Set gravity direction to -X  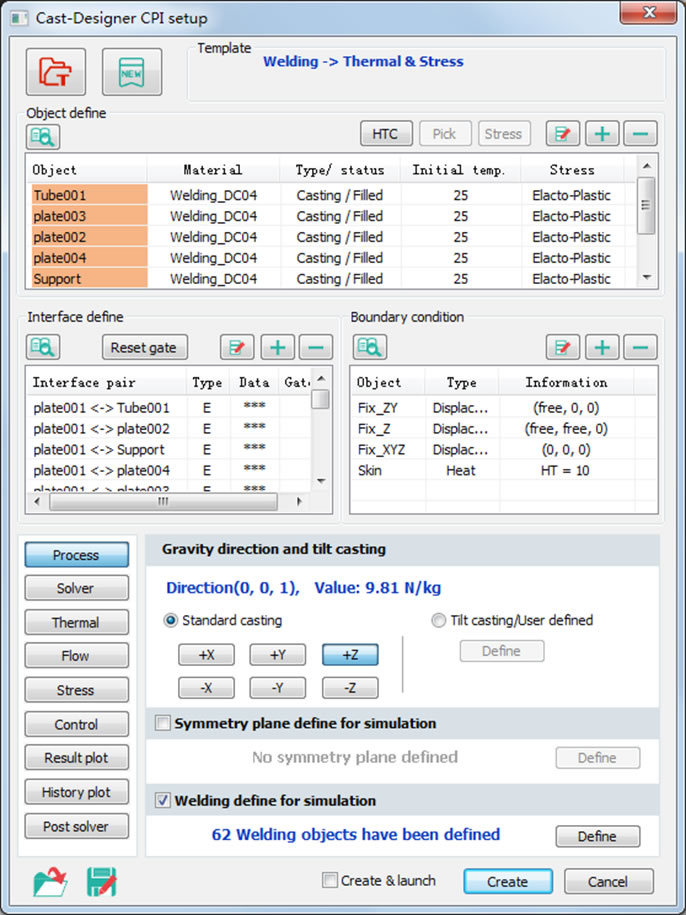click(x=206, y=688)
